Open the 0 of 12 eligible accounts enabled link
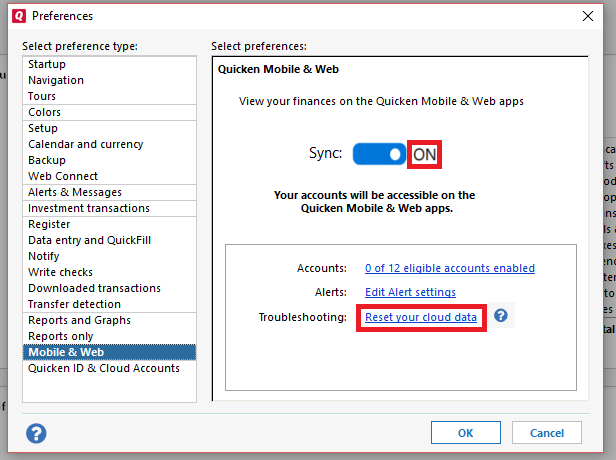The image size is (616, 460). pos(450,268)
